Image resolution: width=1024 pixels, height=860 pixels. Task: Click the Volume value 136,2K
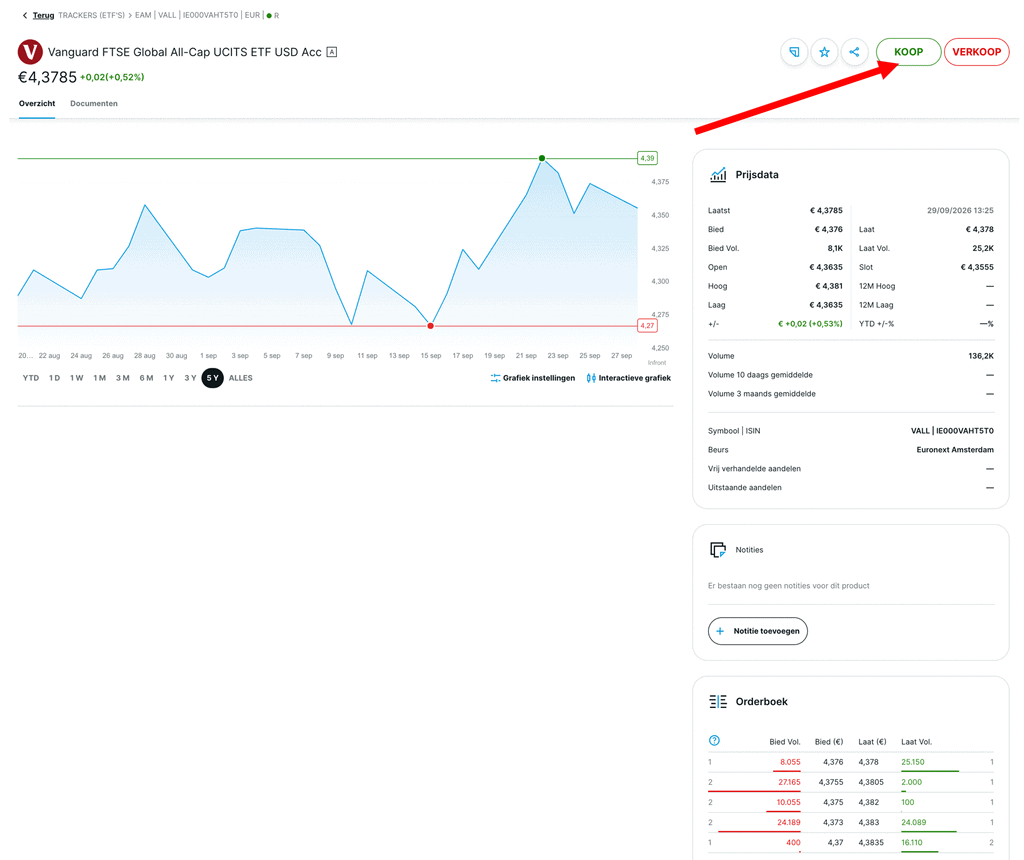coord(981,356)
